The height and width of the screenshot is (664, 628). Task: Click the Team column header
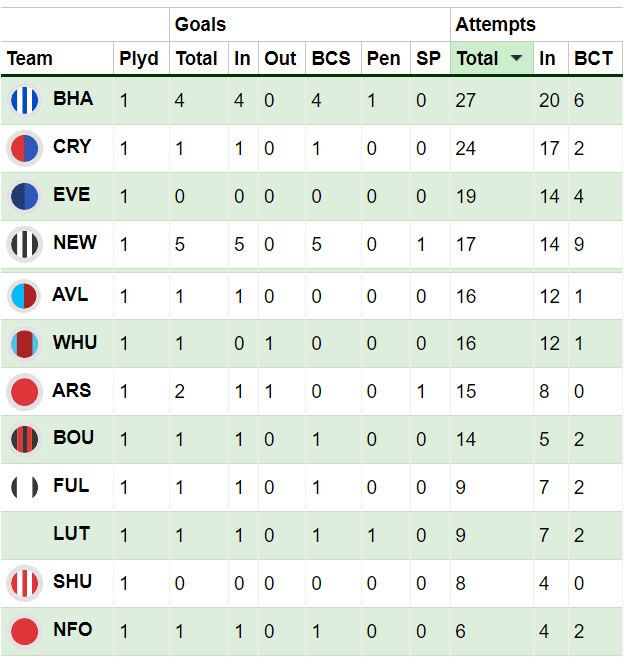30,59
